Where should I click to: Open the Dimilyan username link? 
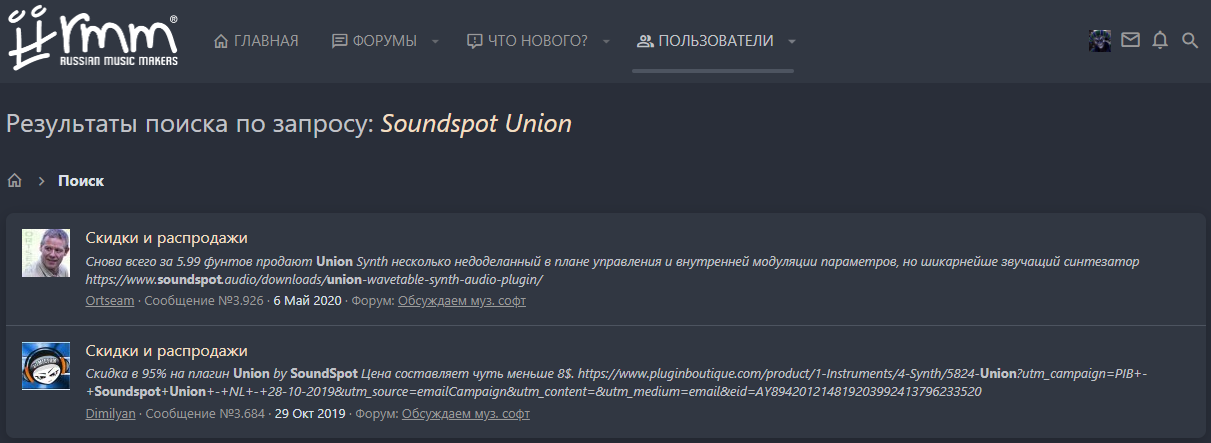coord(111,413)
